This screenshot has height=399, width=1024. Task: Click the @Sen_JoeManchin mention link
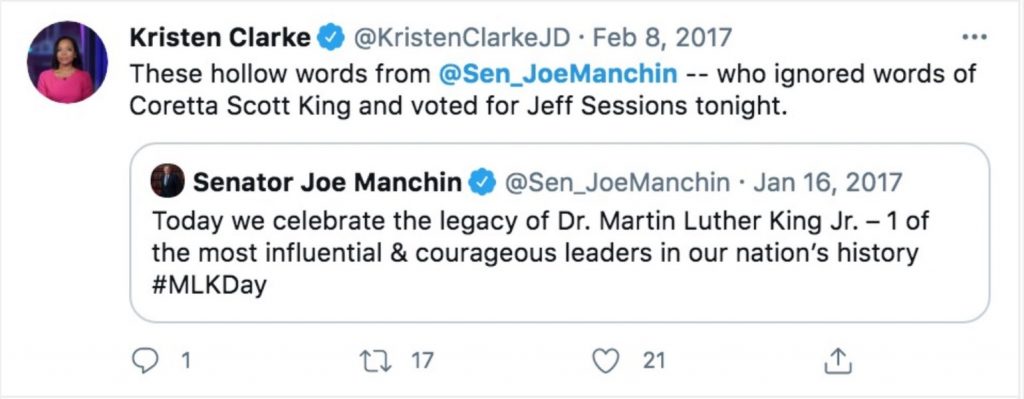click(x=558, y=74)
